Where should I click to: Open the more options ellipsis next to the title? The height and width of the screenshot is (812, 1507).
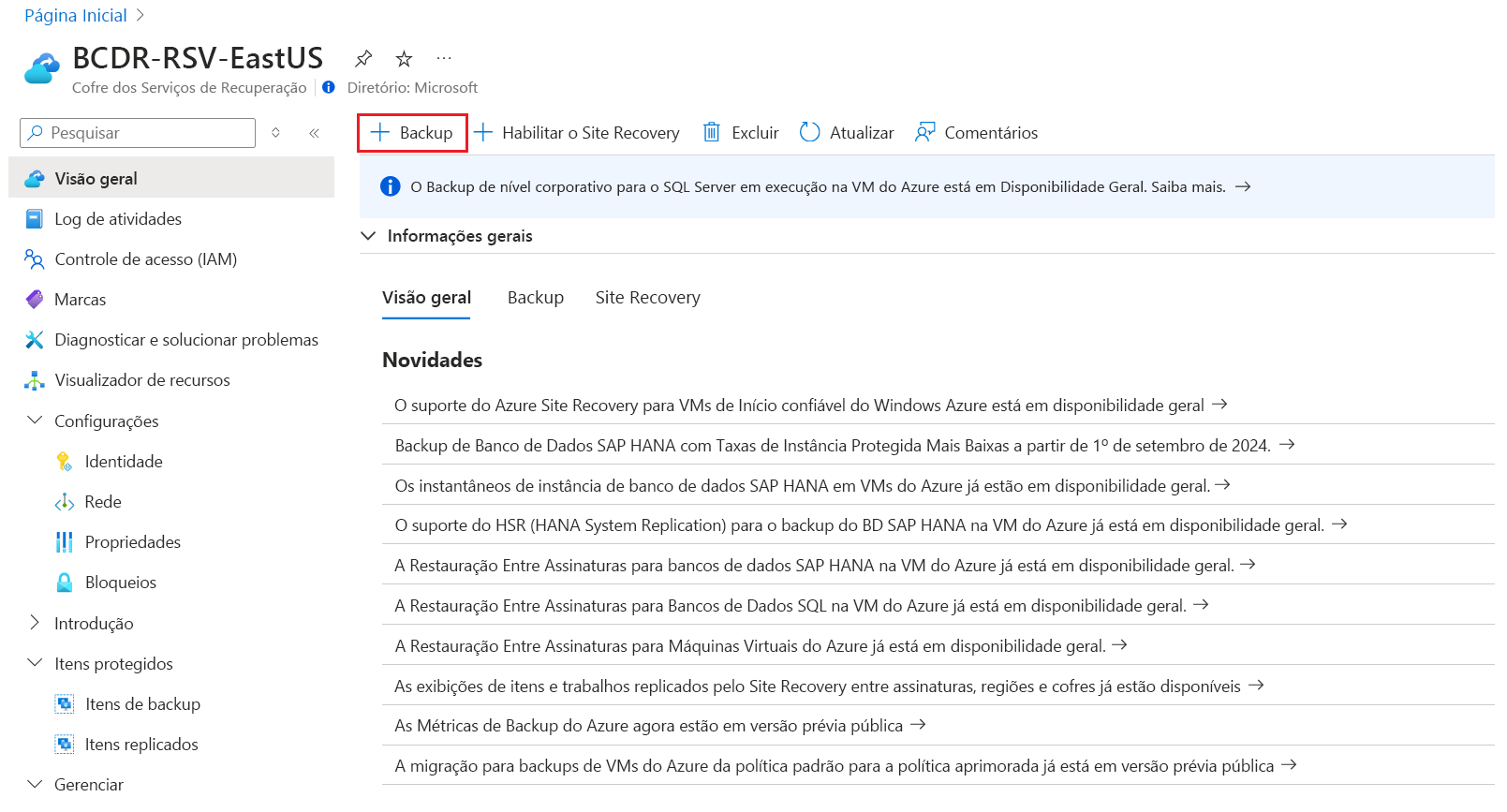tap(444, 58)
